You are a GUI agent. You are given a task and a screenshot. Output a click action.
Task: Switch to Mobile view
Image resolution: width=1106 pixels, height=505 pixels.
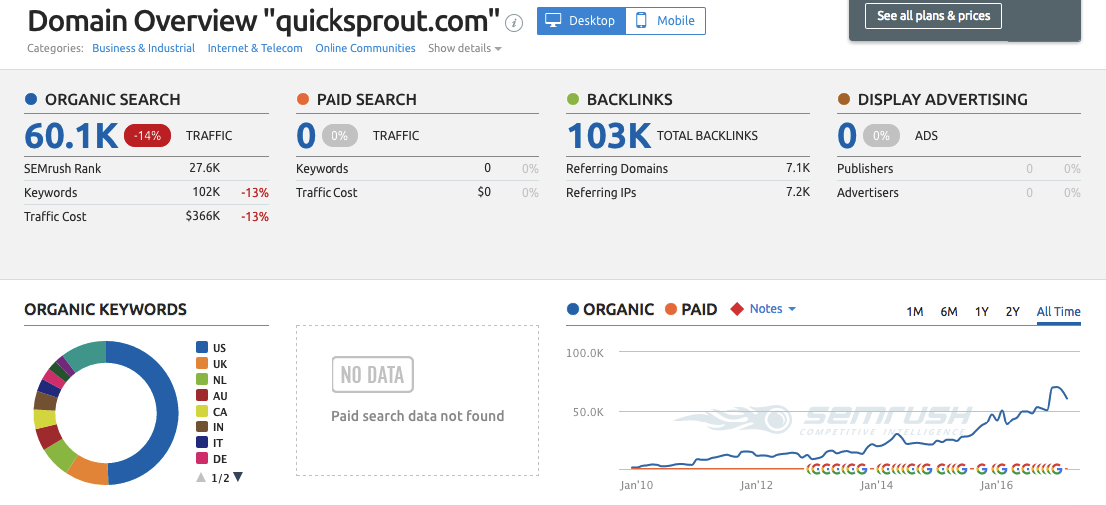[665, 20]
